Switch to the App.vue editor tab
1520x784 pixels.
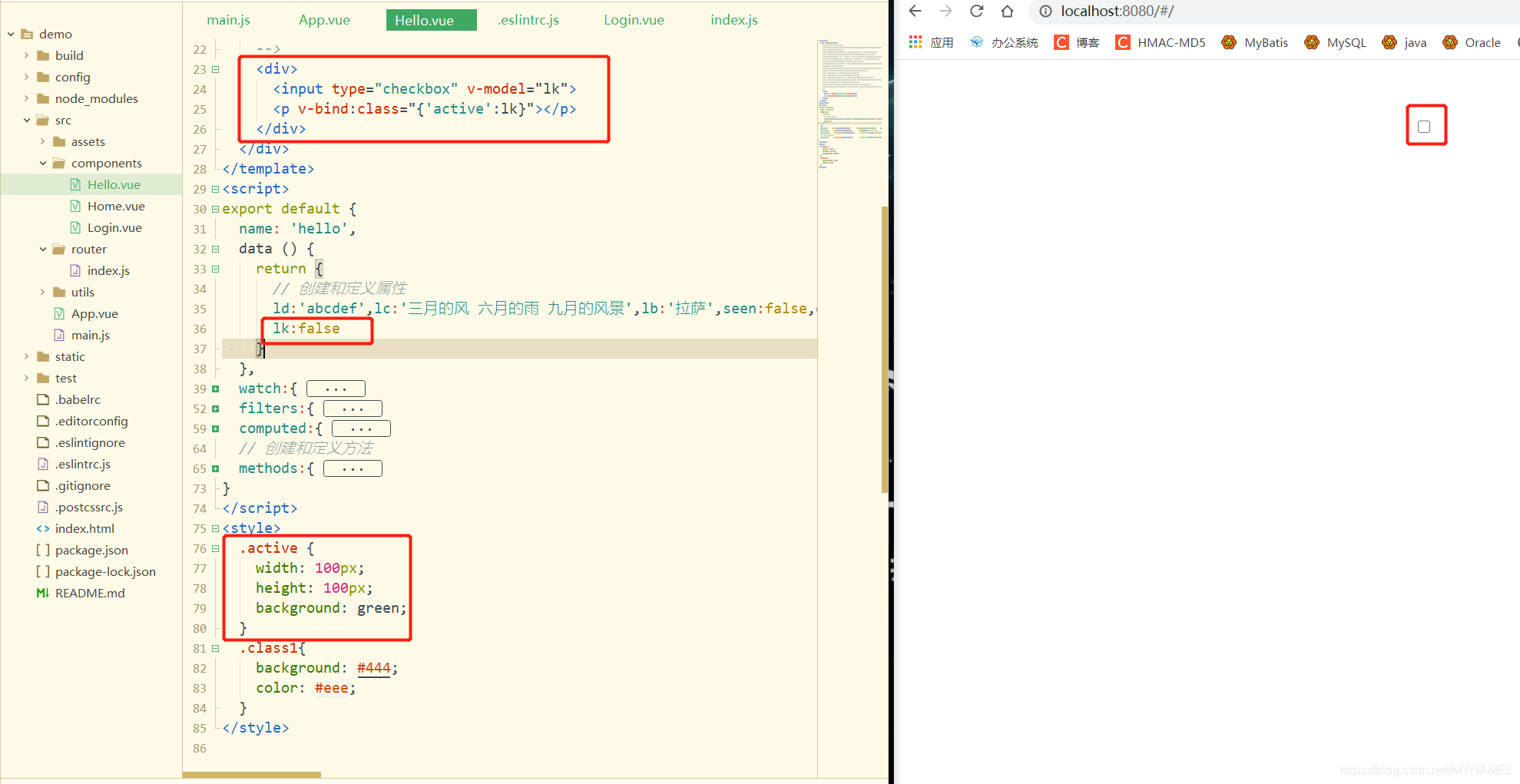324,20
